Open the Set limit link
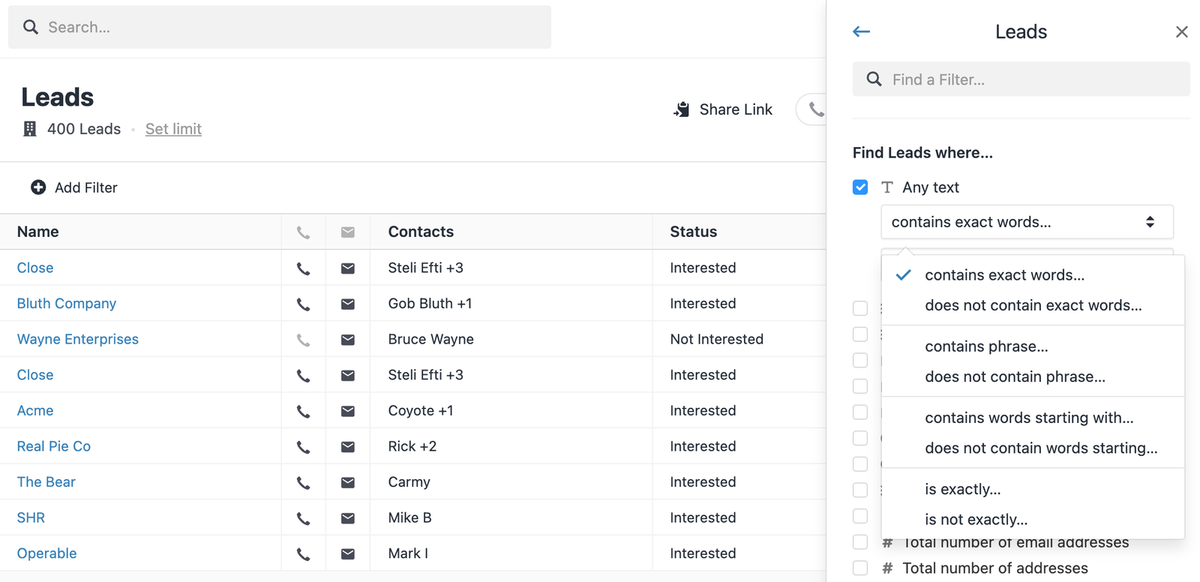Screen dimensions: 1200x582 point(173,129)
